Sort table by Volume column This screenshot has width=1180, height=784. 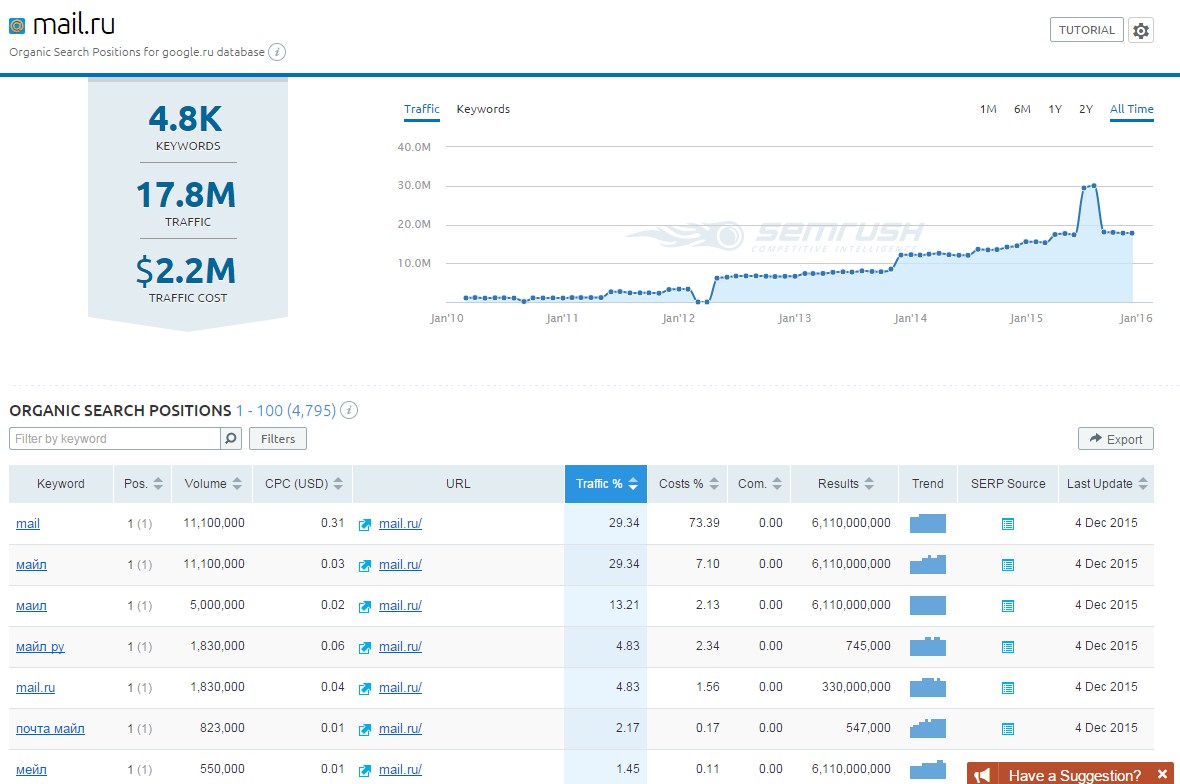point(213,484)
